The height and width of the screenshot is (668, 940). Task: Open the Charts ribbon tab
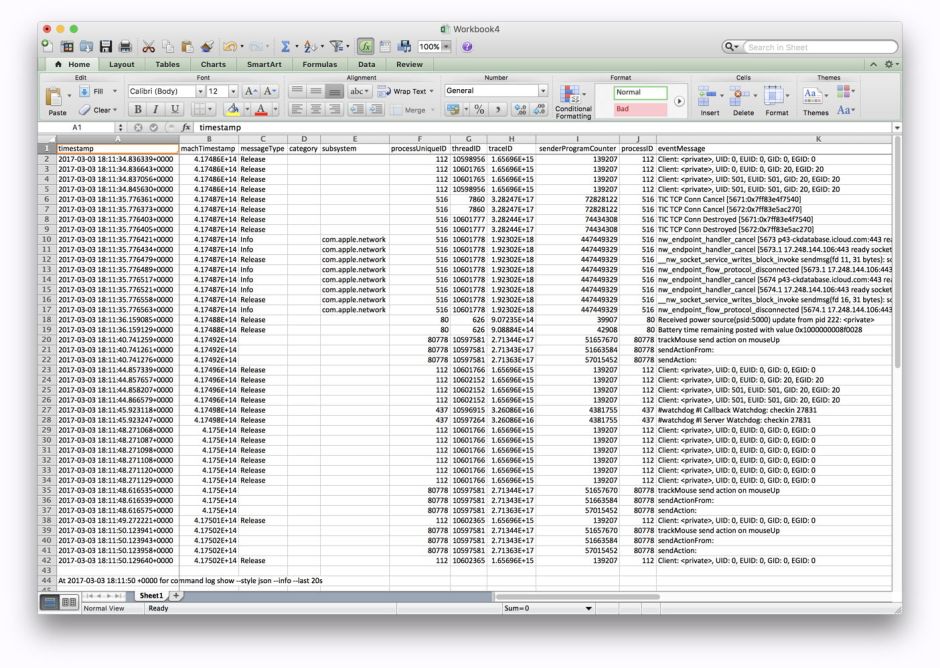click(x=213, y=64)
